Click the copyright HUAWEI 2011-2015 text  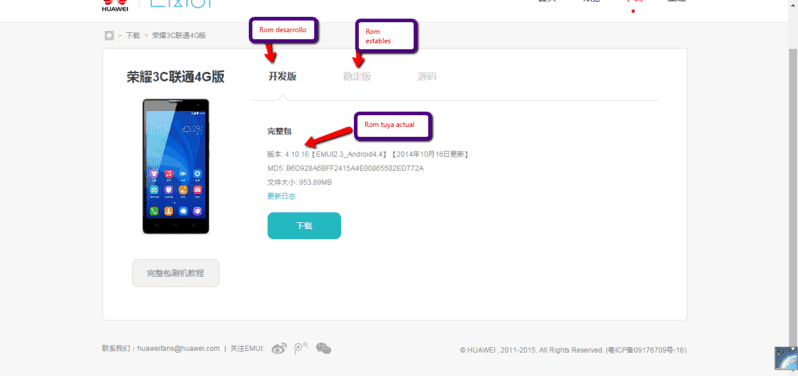(x=573, y=350)
